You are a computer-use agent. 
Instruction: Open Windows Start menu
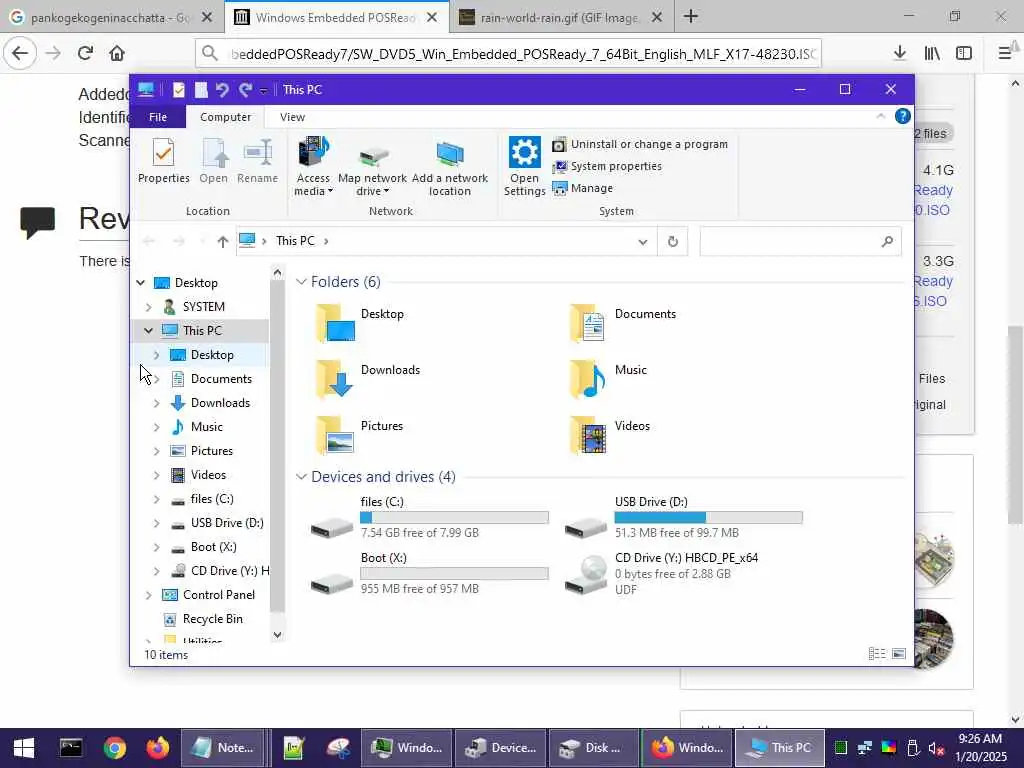pos(24,748)
